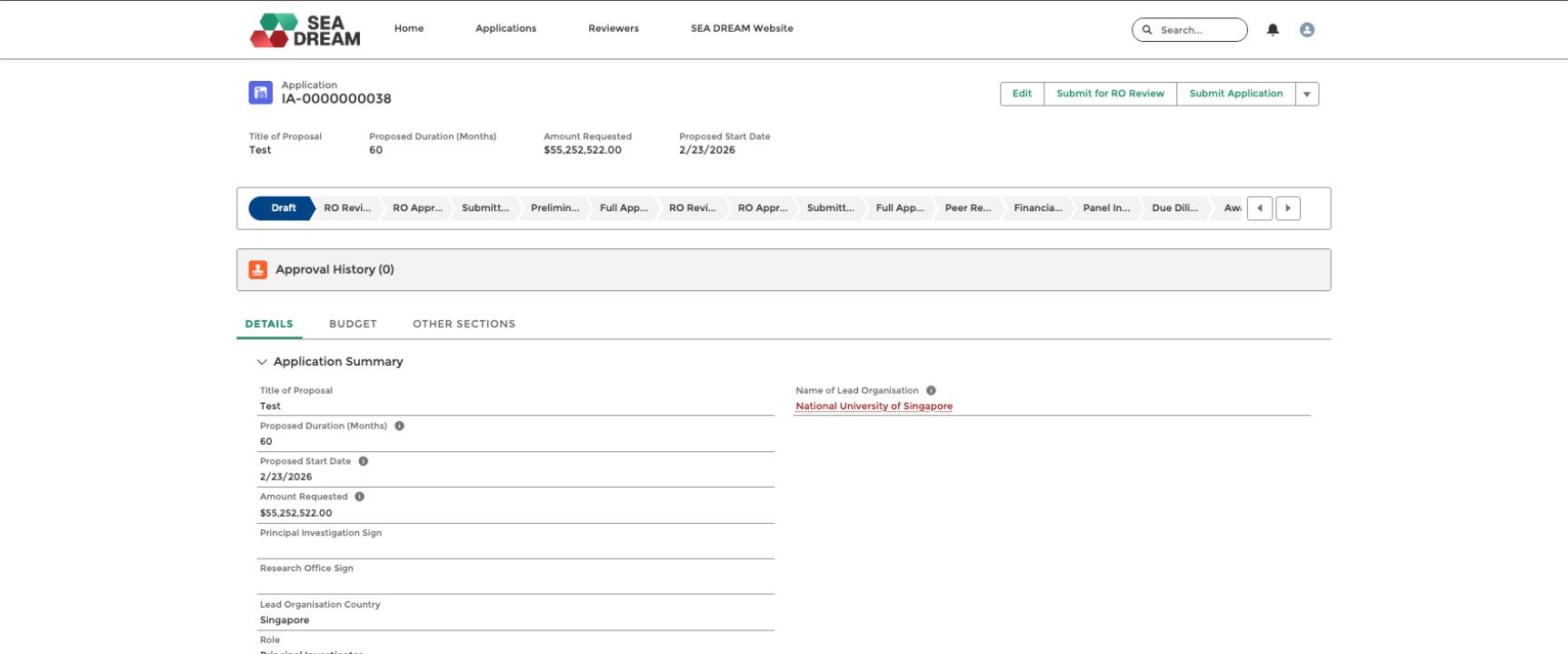Show info for Name of Lead Organisation
This screenshot has height=654, width=1568.
point(931,390)
